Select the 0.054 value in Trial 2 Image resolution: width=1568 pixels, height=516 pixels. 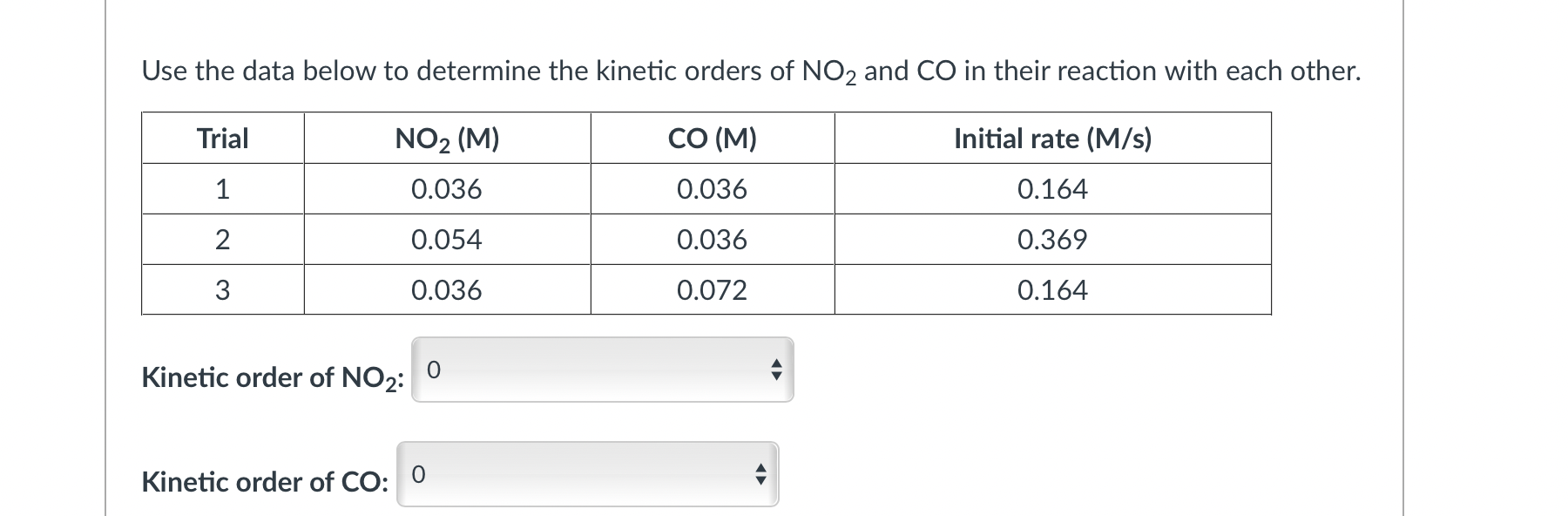[x=447, y=240]
